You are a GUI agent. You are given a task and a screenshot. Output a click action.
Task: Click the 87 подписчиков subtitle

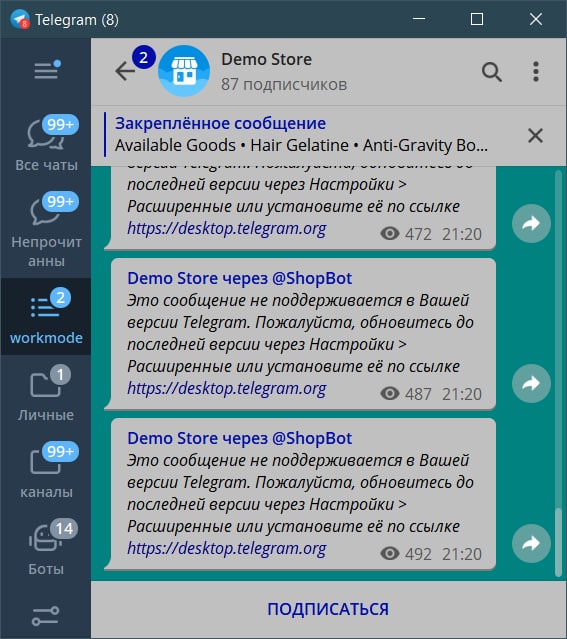pyautogui.click(x=284, y=84)
